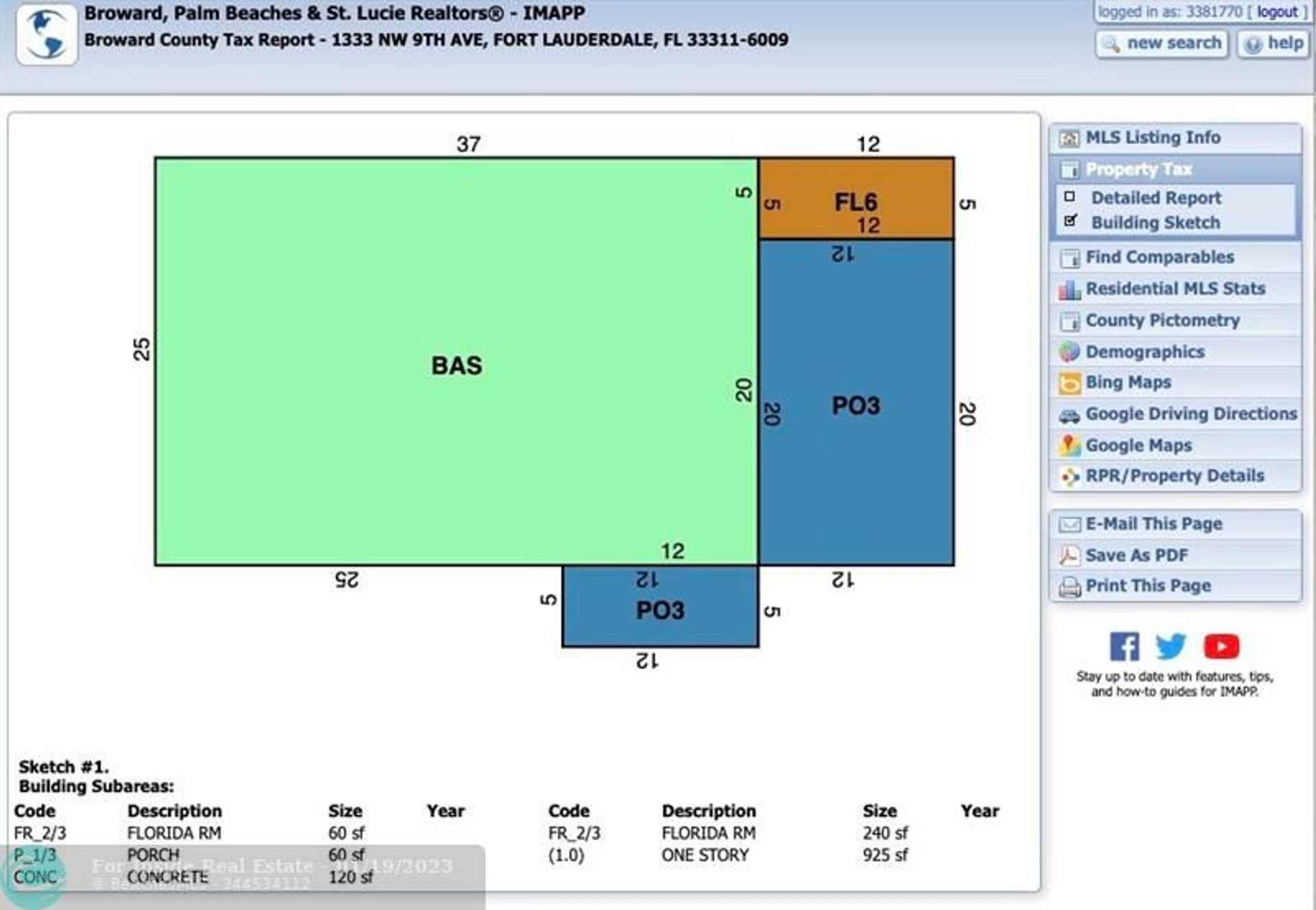Click the small blue PO3 area at the bottom
The image size is (1316, 910).
click(660, 607)
